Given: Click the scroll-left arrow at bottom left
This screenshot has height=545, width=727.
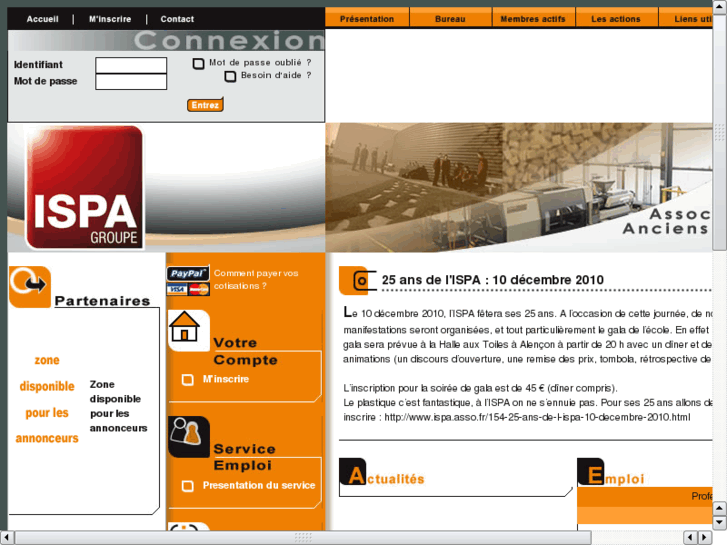Looking at the screenshot, I should [7, 538].
